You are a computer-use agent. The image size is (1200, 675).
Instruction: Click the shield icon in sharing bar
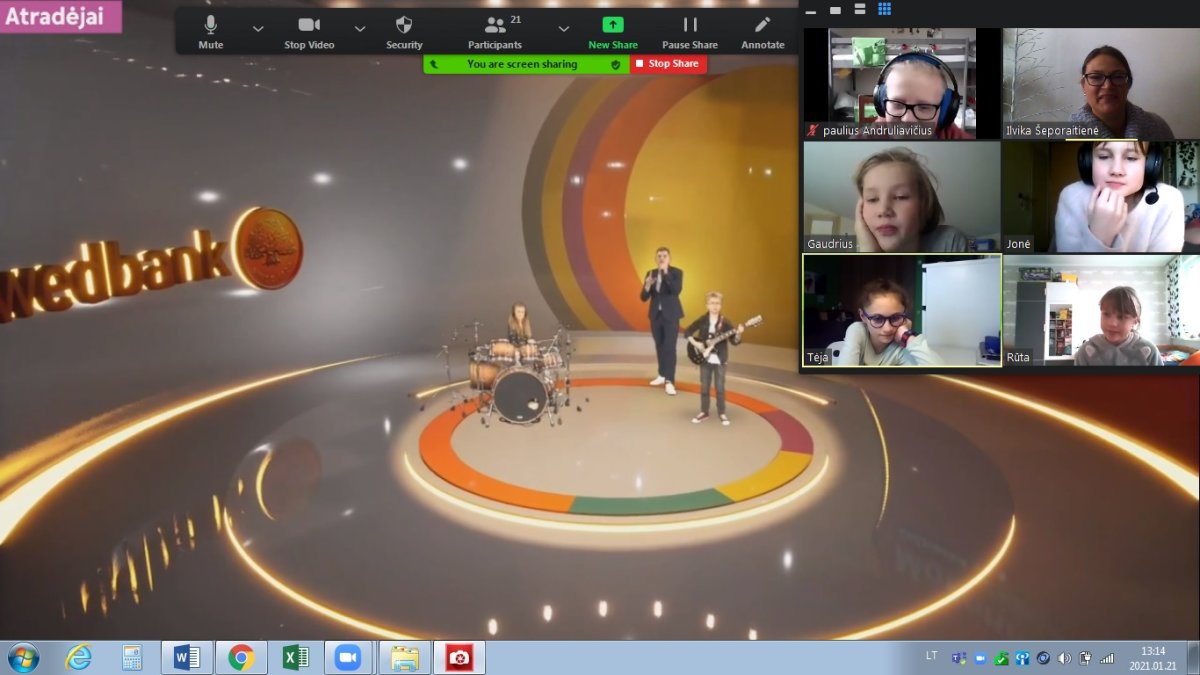point(616,64)
